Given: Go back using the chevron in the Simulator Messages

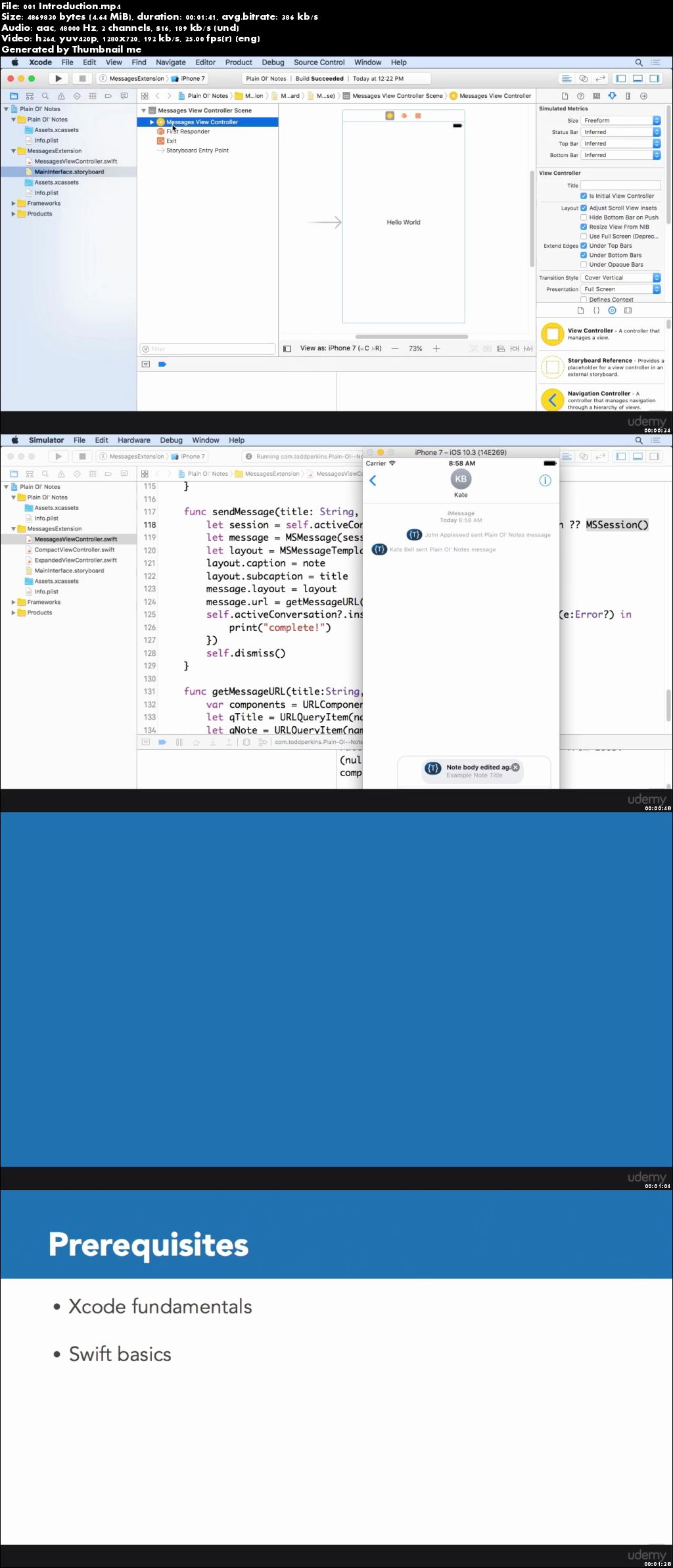Looking at the screenshot, I should [x=373, y=480].
